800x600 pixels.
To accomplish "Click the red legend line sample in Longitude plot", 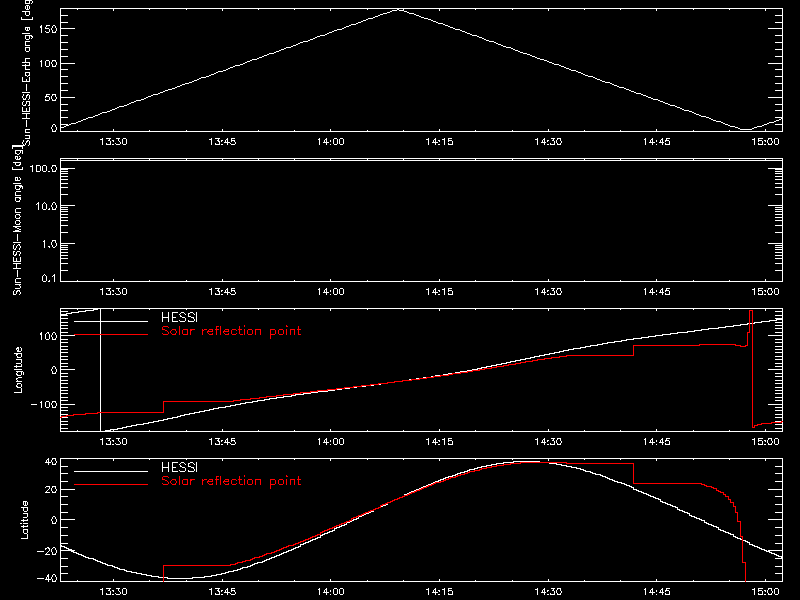I will point(111,335).
